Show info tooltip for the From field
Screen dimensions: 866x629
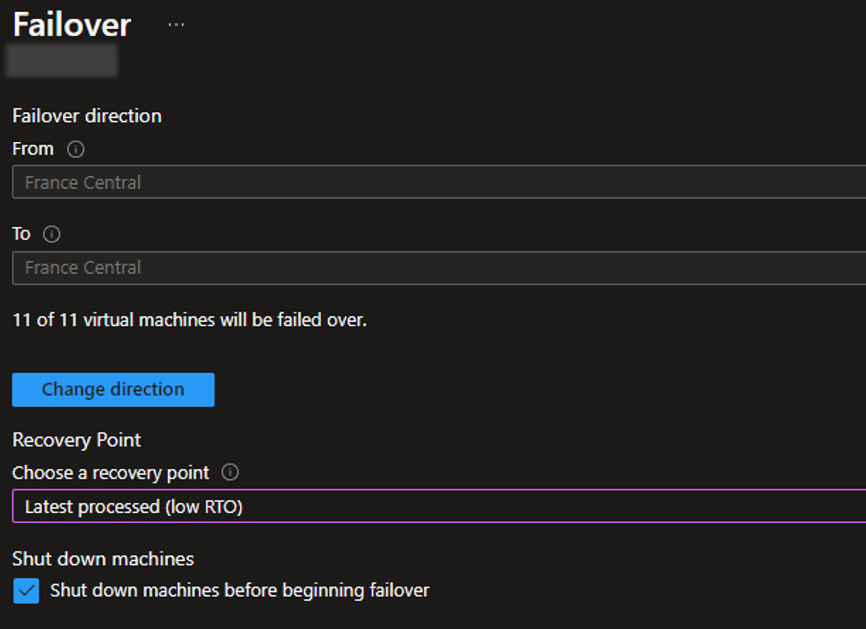(x=76, y=149)
